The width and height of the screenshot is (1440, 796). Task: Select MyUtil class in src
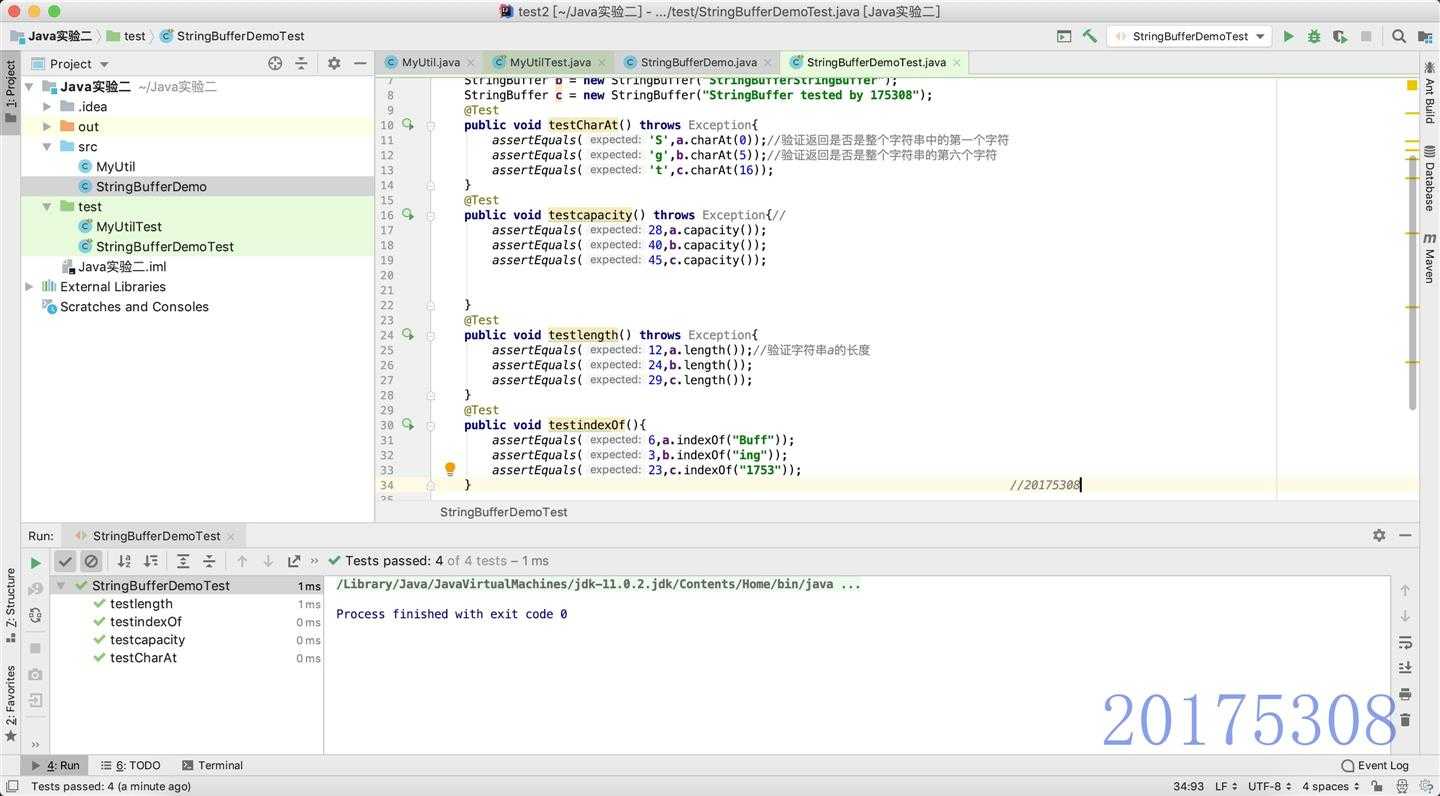pos(115,166)
